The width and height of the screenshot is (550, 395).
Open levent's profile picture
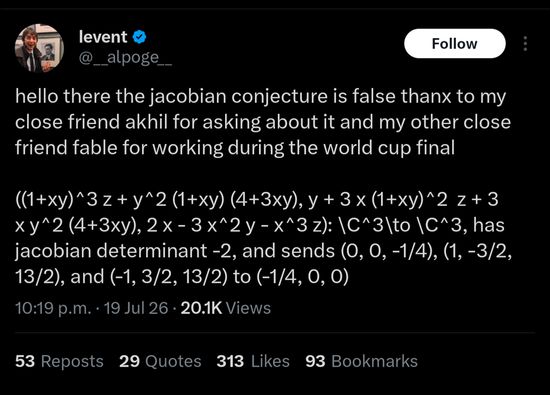(39, 48)
